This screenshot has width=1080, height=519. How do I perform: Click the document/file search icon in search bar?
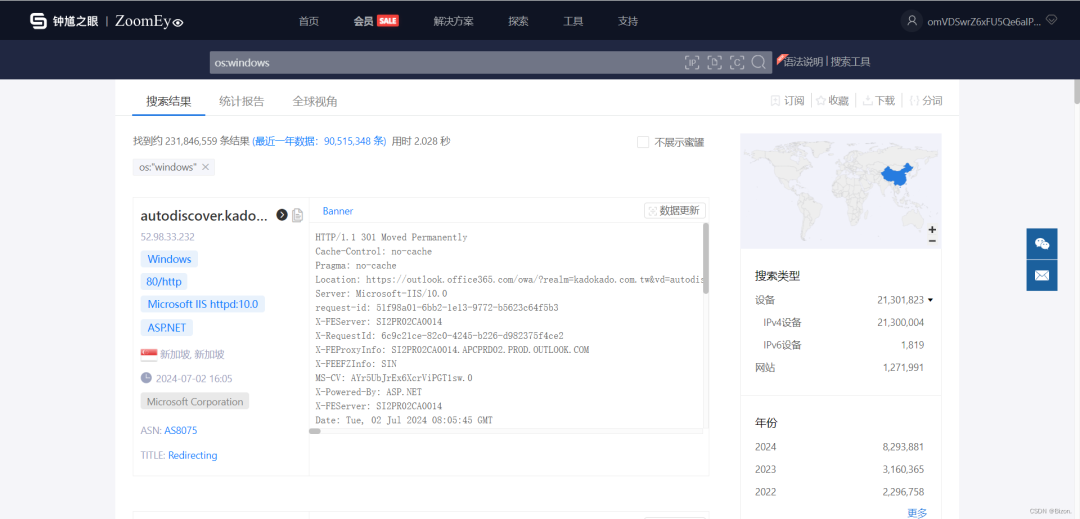click(x=715, y=63)
